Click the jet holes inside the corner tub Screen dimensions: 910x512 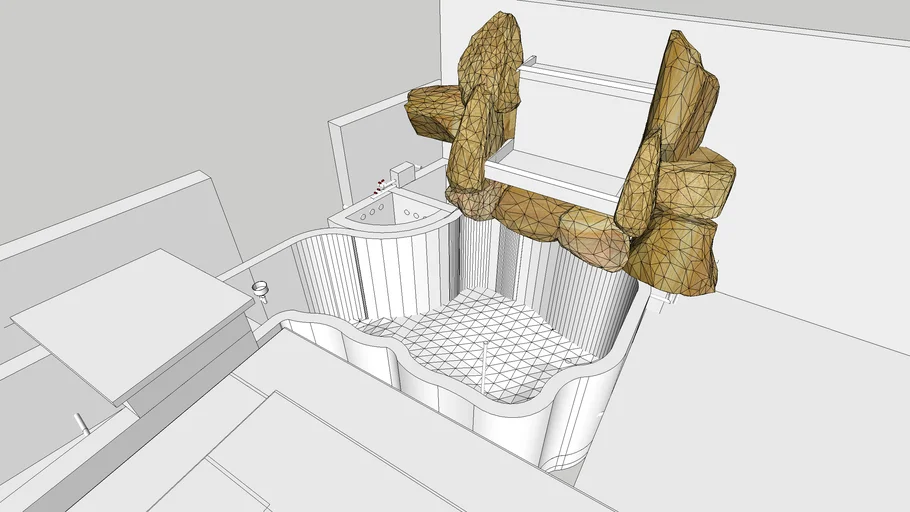click(x=371, y=213)
